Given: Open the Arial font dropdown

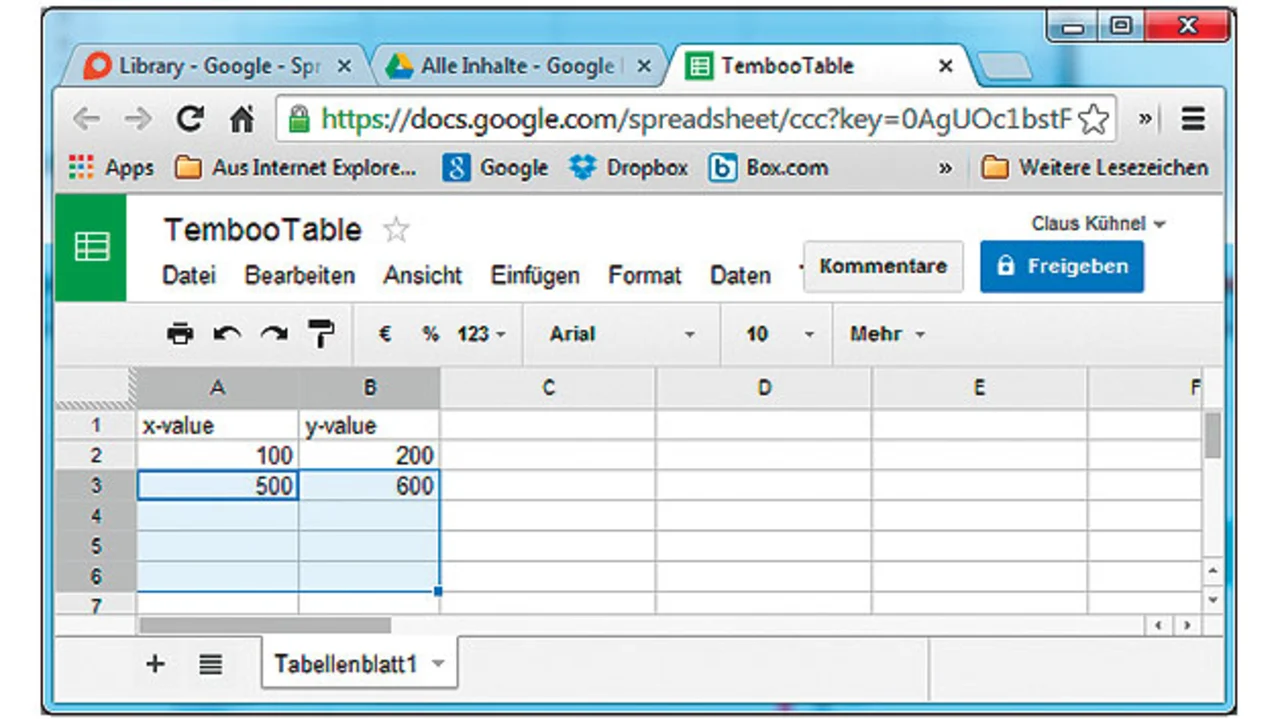Looking at the screenshot, I should click(620, 334).
